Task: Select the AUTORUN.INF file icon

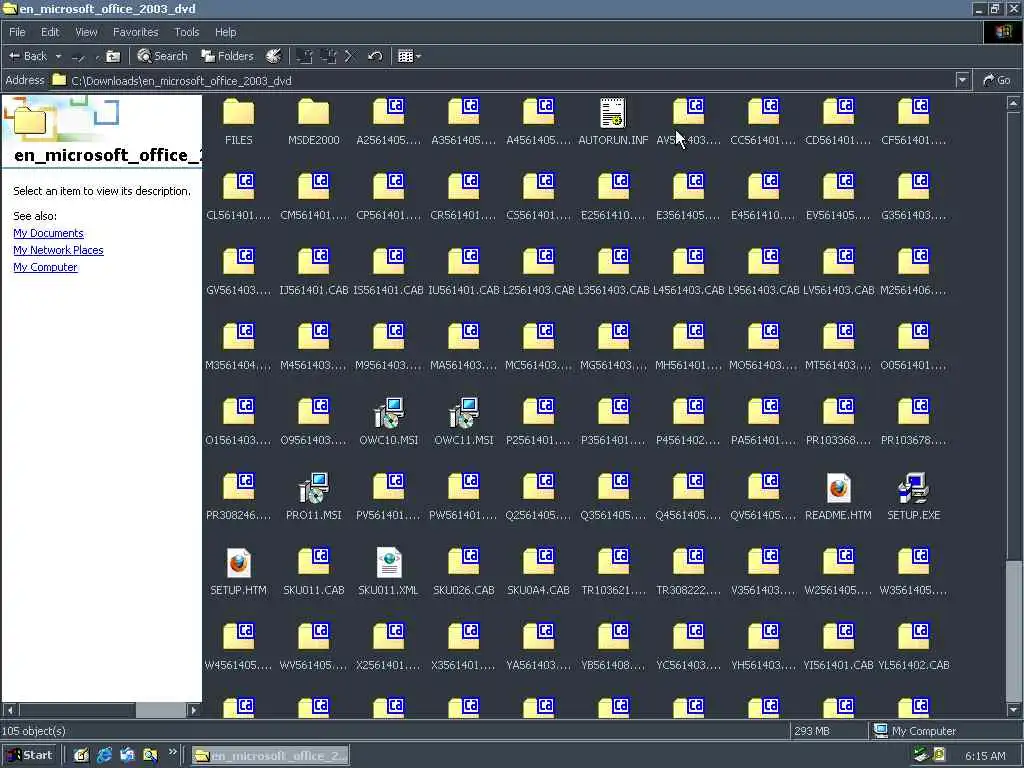Action: (613, 112)
